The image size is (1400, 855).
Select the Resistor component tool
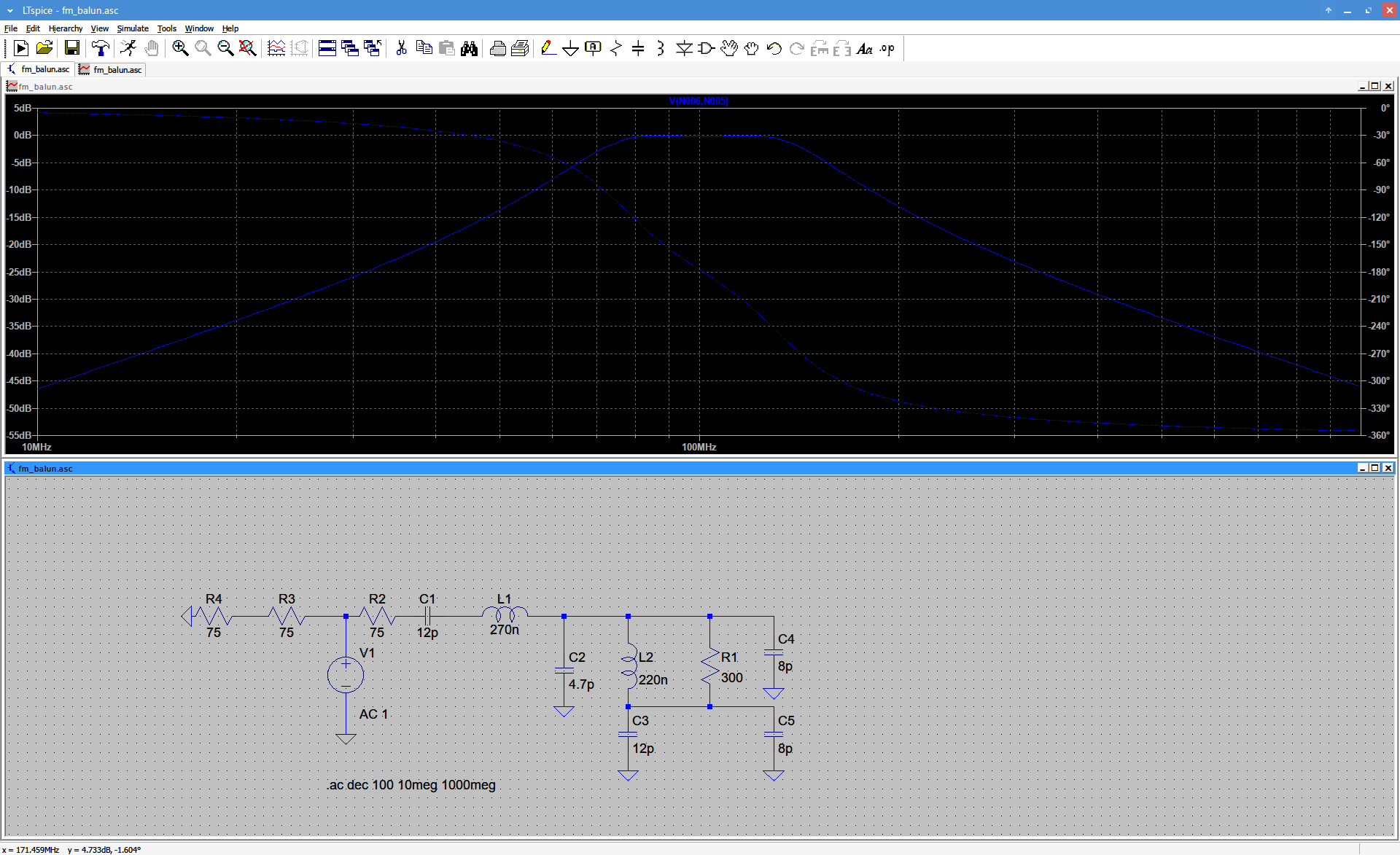[x=616, y=48]
